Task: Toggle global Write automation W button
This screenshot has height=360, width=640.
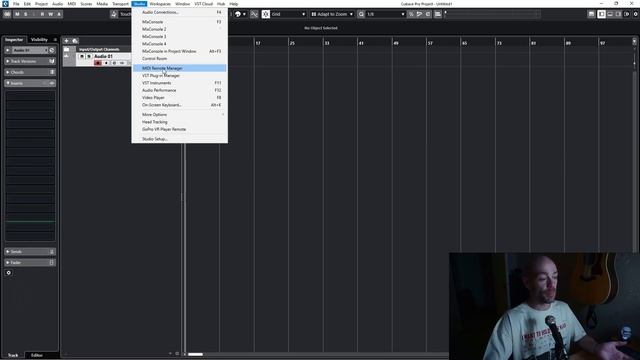Action: pos(51,14)
